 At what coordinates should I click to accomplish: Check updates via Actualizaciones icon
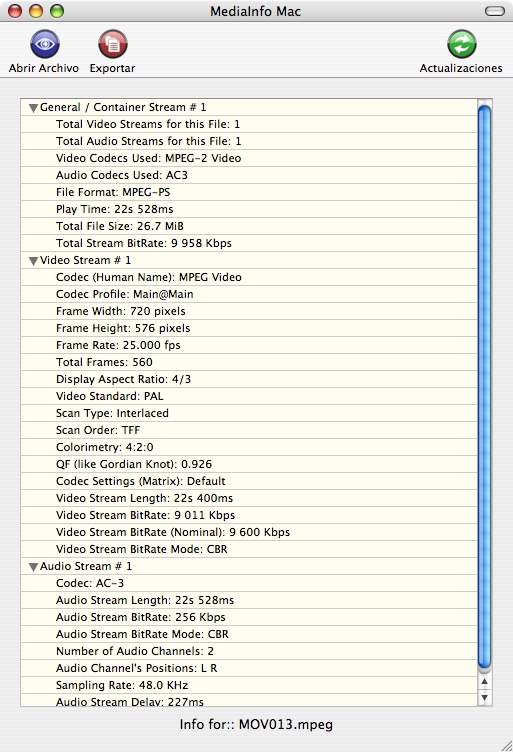[462, 44]
